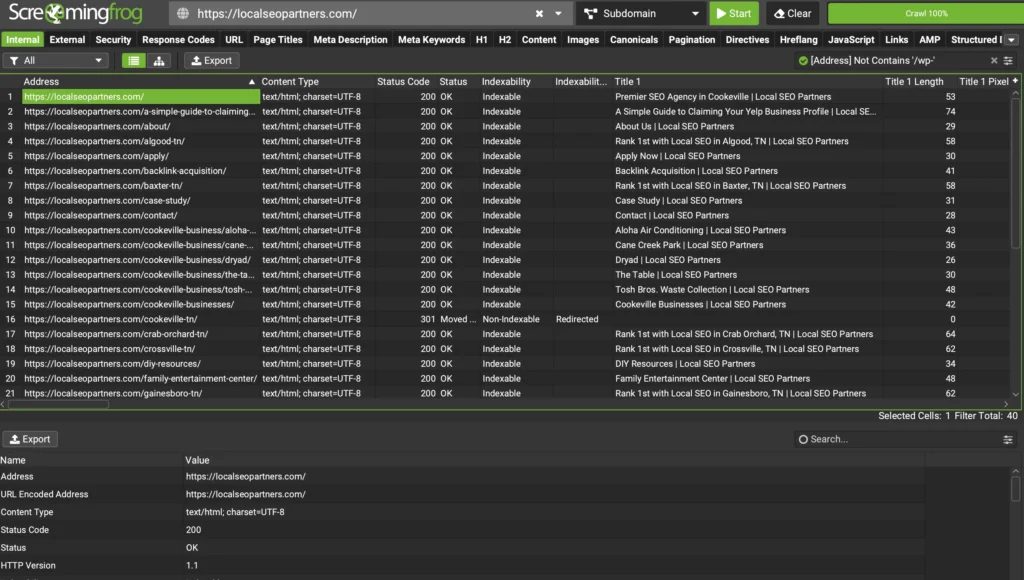The height and width of the screenshot is (580, 1024).
Task: Open lower panel search settings icon
Action: click(x=1008, y=440)
